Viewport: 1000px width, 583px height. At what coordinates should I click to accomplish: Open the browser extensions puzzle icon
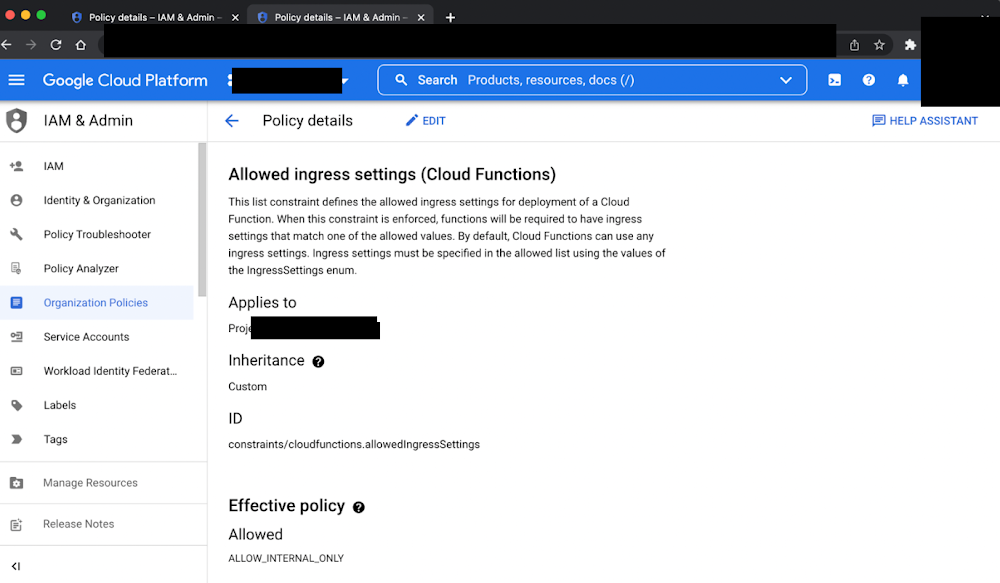point(910,45)
